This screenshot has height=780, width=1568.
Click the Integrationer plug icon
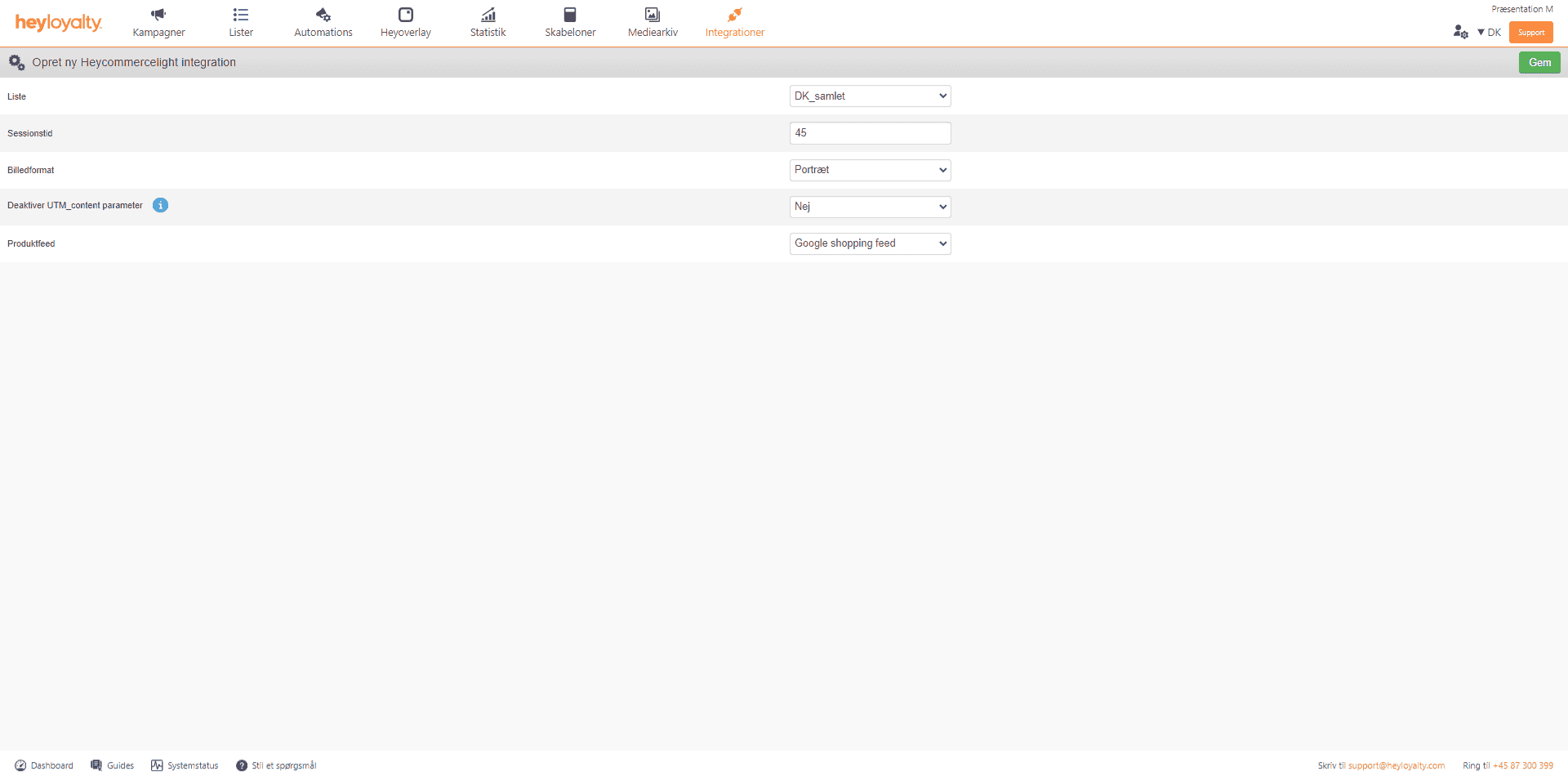tap(735, 15)
